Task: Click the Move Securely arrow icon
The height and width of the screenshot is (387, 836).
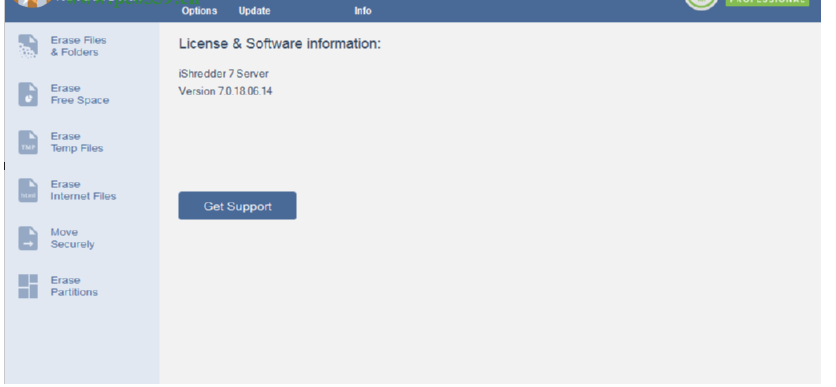Action: click(x=28, y=238)
